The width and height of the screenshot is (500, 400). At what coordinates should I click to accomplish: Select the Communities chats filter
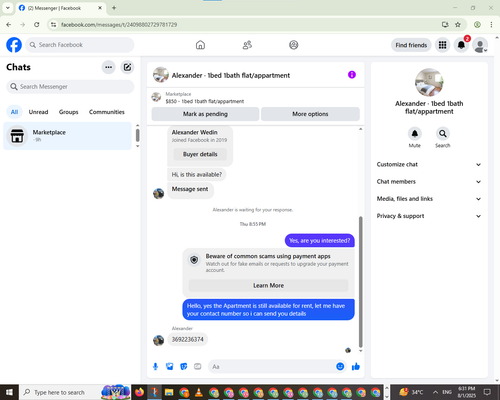pyautogui.click(x=107, y=112)
